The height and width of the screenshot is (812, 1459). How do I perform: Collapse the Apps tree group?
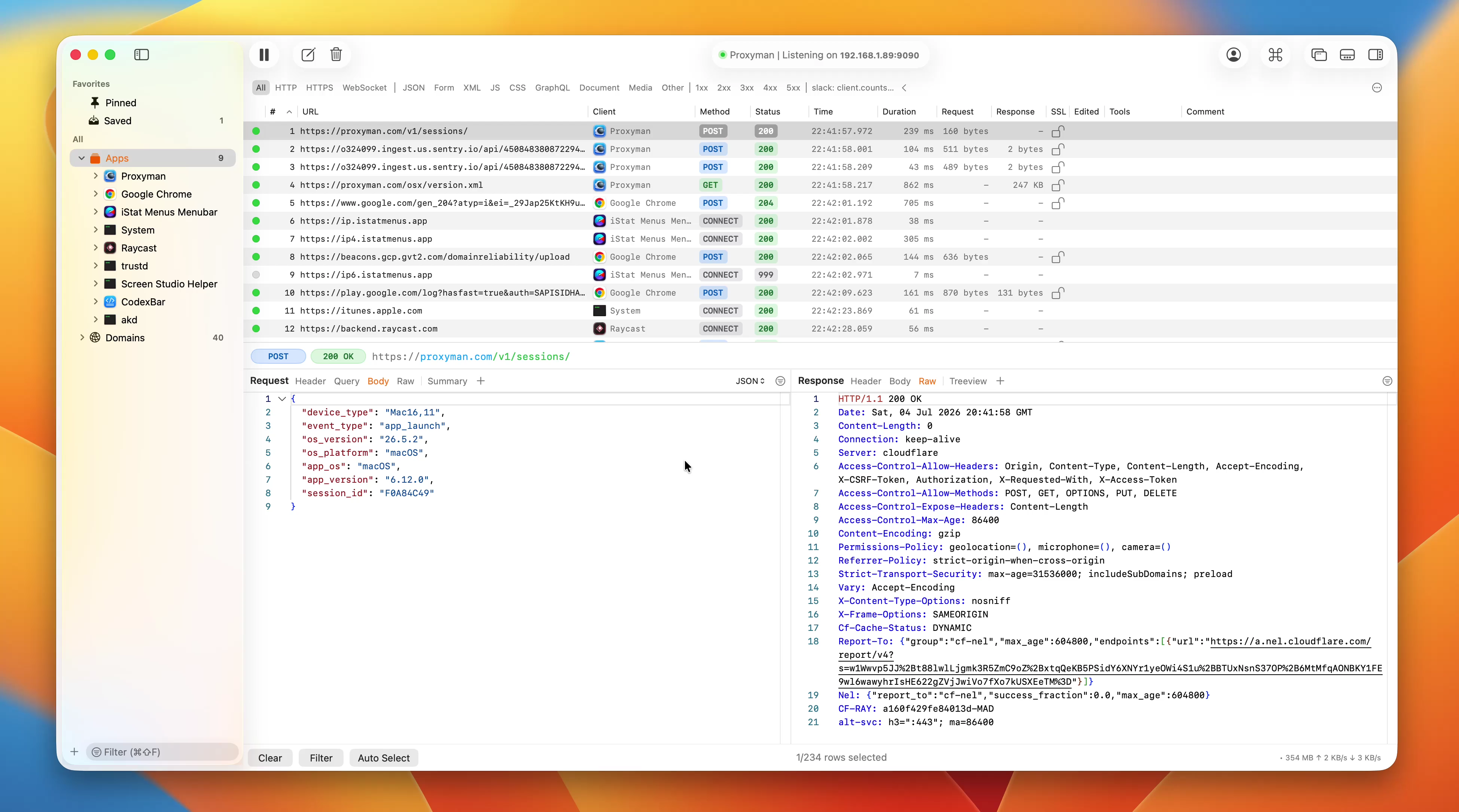pos(82,159)
